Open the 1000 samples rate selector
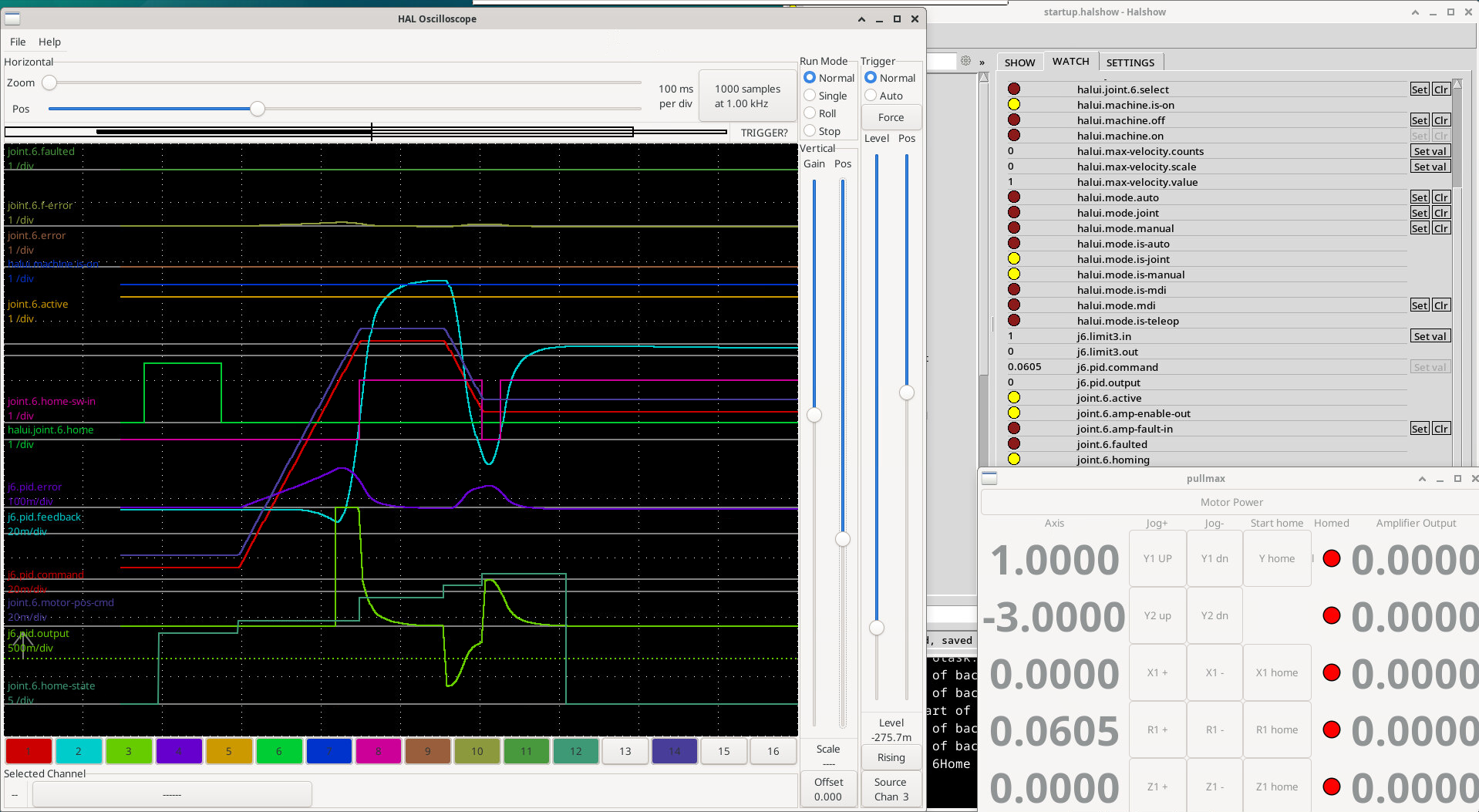 [x=746, y=96]
